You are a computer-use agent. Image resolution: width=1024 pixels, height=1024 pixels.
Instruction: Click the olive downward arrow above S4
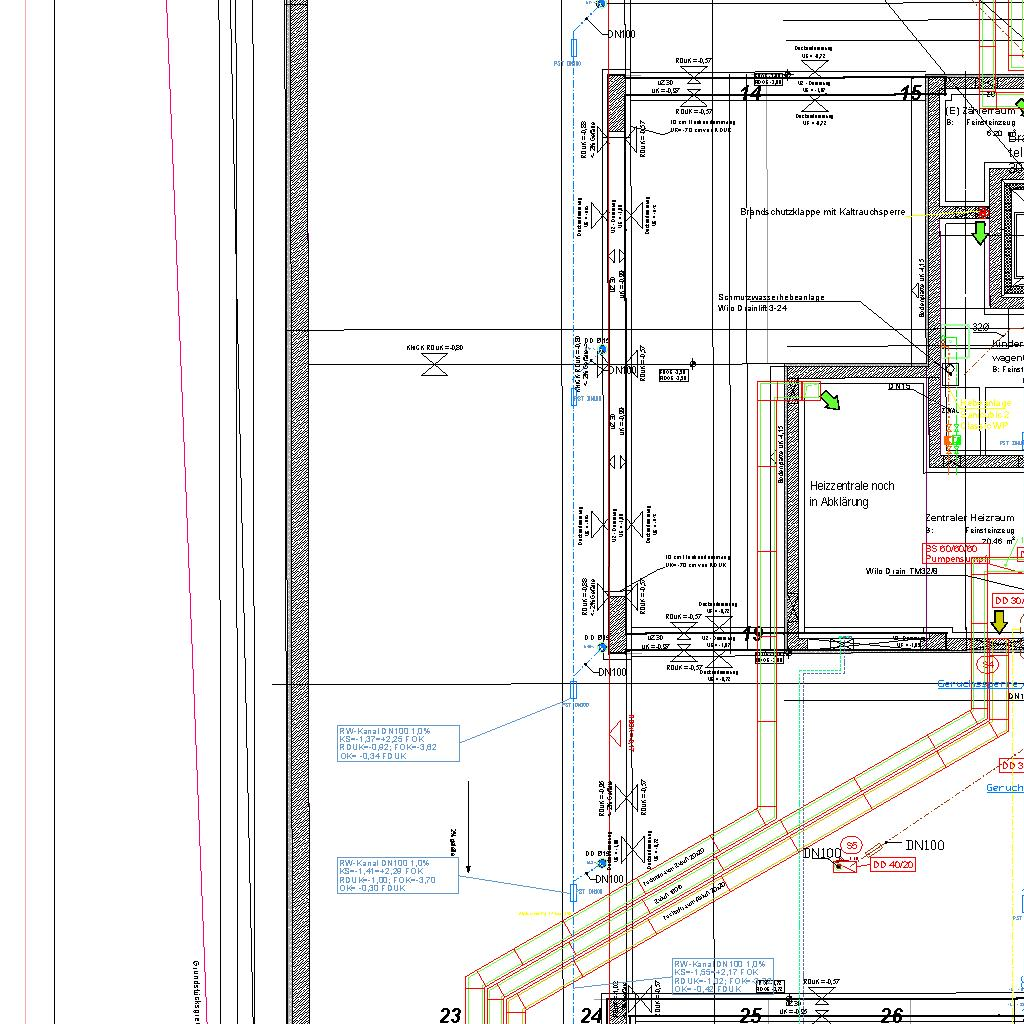[x=999, y=622]
